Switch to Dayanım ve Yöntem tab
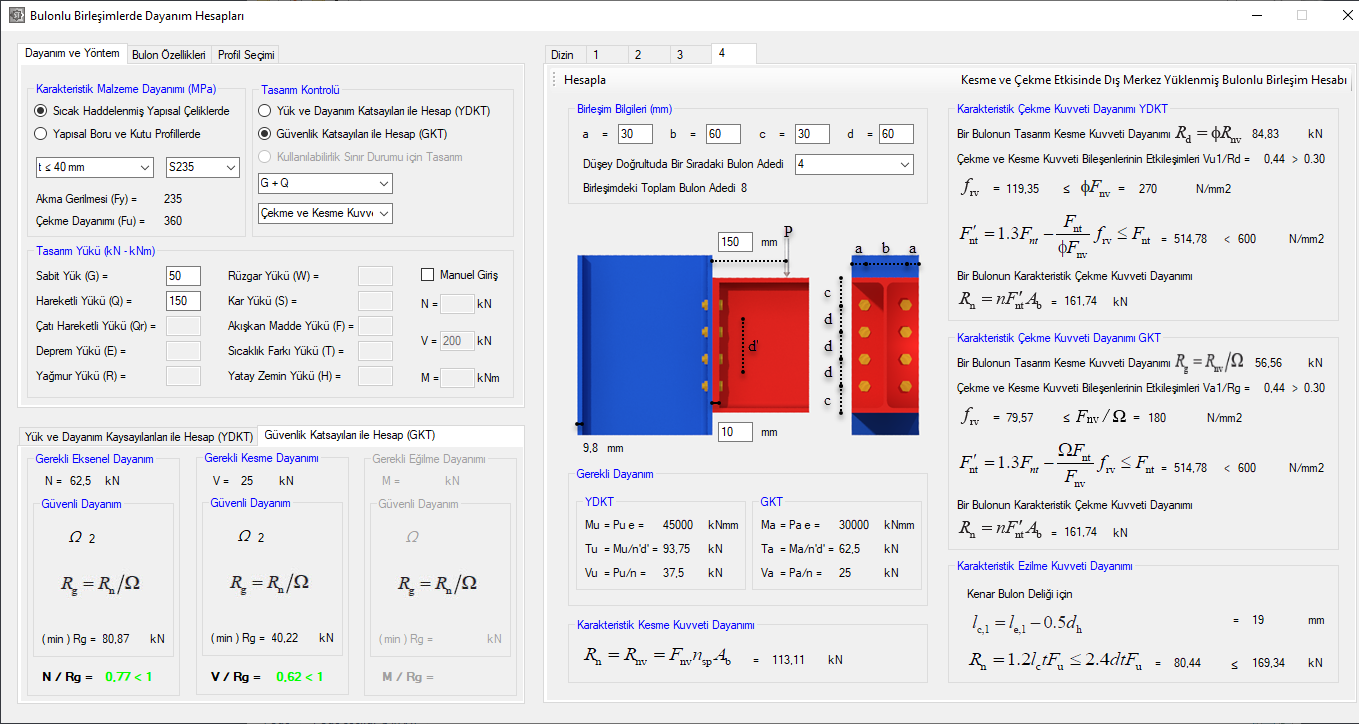Viewport: 1359px width, 724px height. pos(72,54)
